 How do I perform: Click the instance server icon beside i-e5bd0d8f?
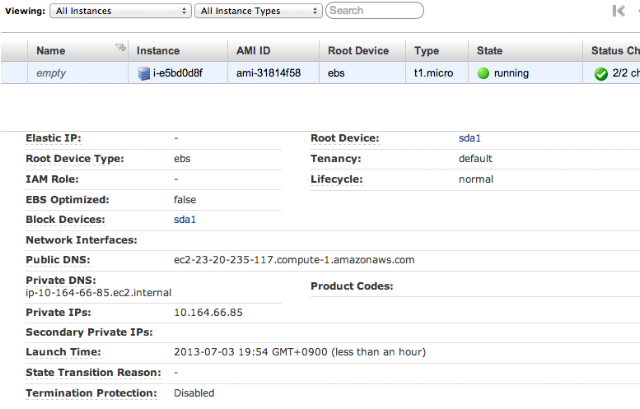(144, 73)
